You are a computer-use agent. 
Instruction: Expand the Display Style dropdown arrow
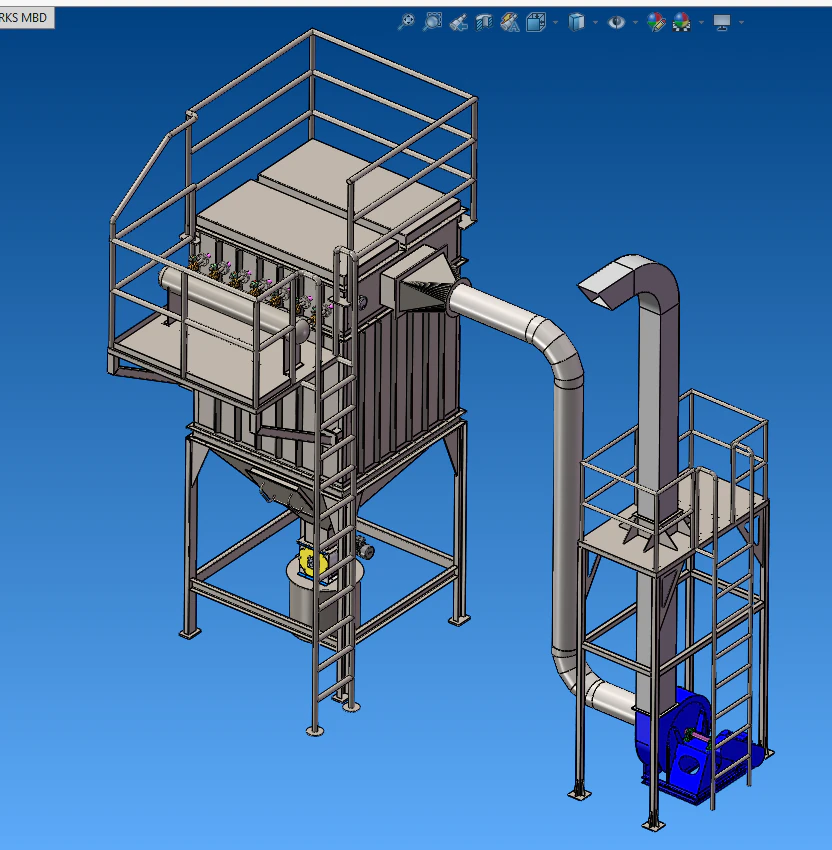pos(595,22)
